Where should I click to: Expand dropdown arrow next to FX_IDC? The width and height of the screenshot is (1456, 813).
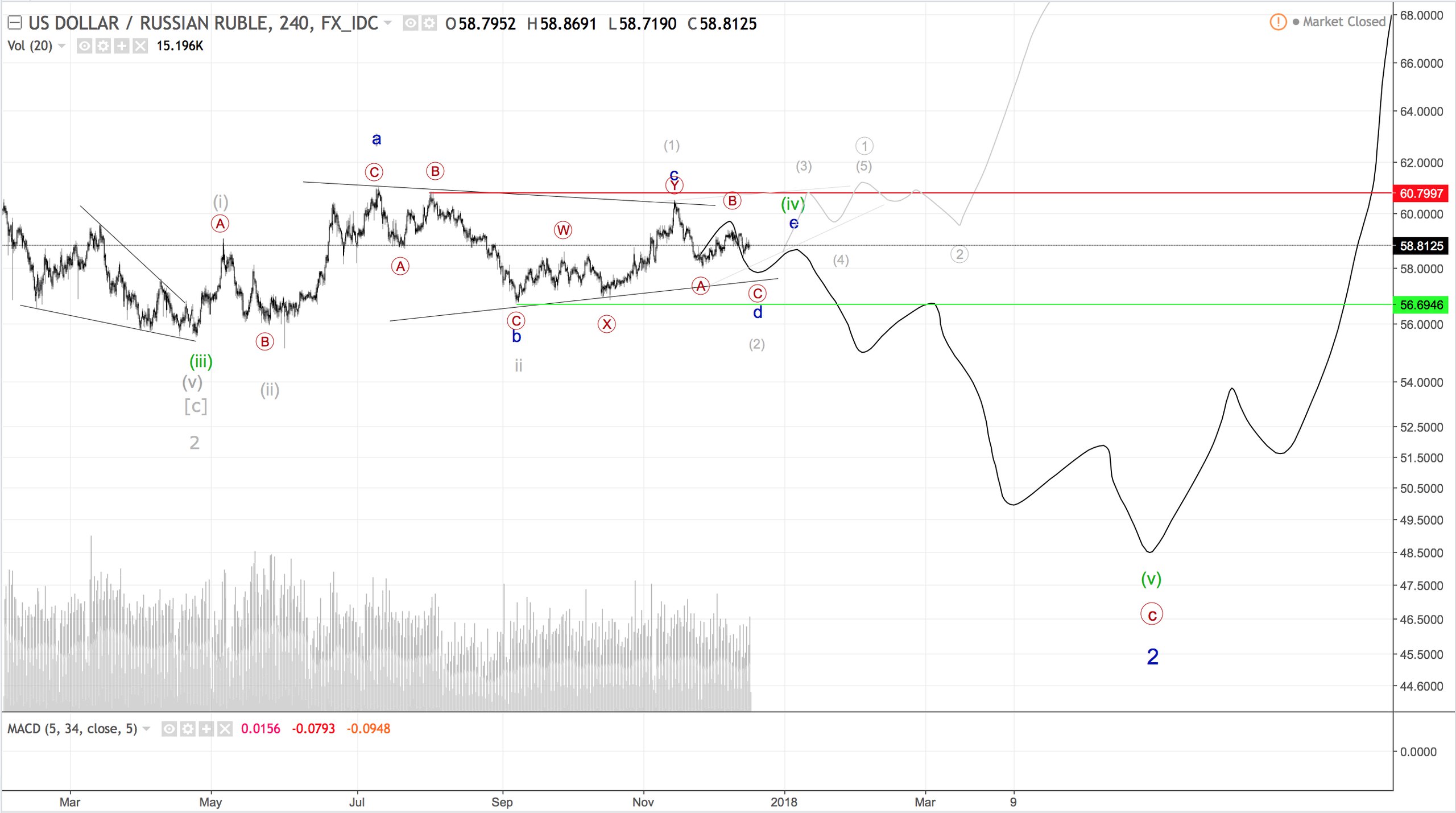pos(388,23)
